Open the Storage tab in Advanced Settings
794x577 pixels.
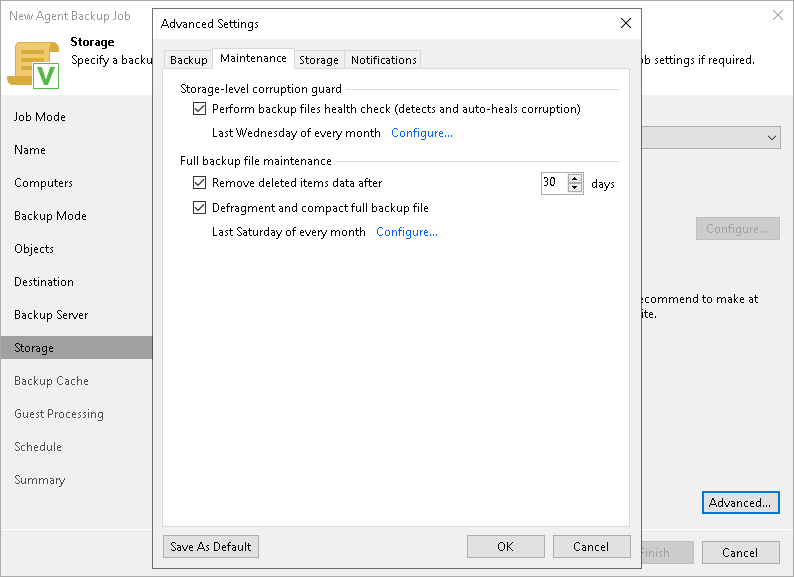[319, 60]
